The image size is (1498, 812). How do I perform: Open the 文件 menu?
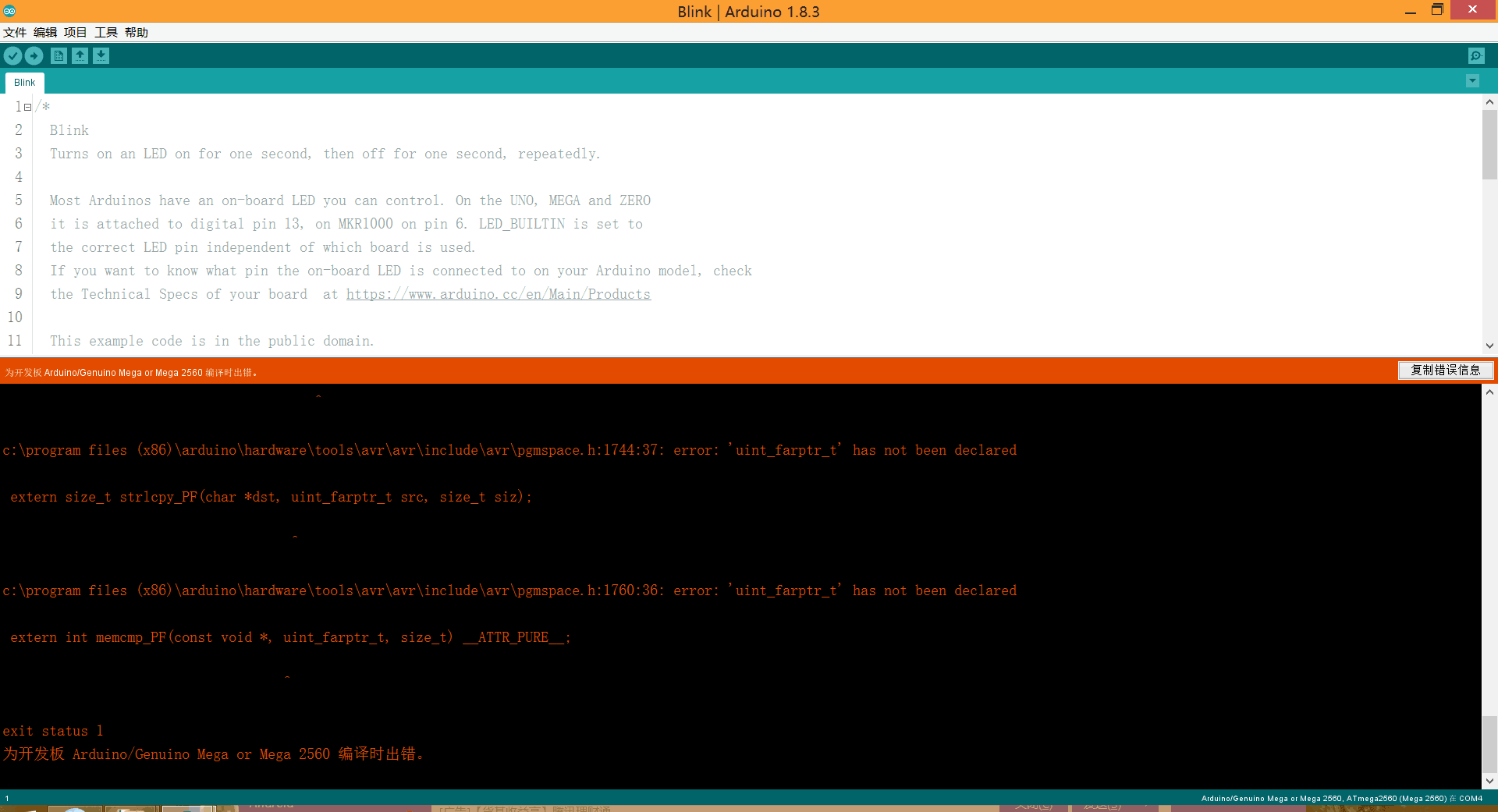(x=15, y=32)
